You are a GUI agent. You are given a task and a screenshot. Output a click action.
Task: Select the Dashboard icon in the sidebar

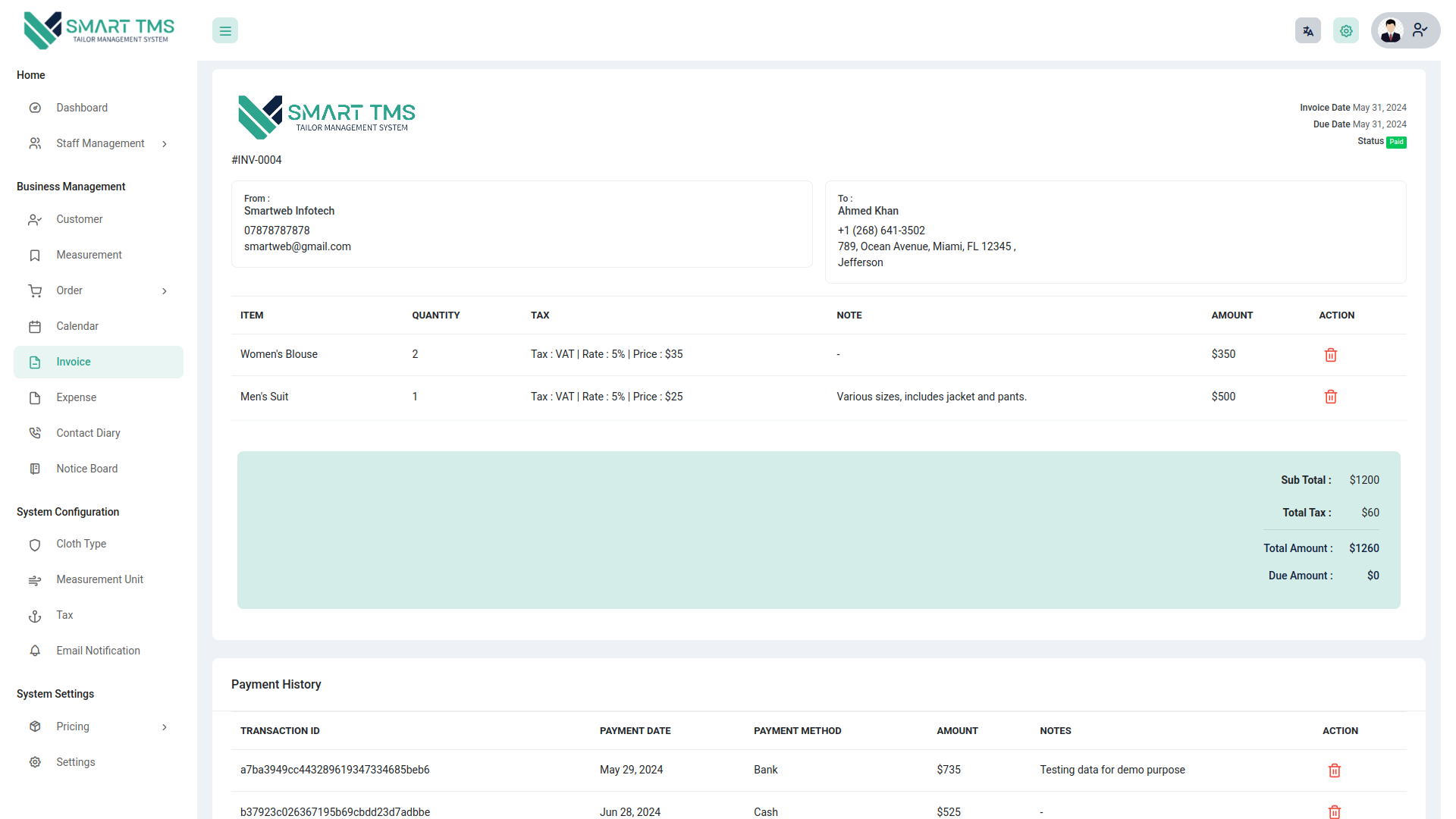coord(35,108)
